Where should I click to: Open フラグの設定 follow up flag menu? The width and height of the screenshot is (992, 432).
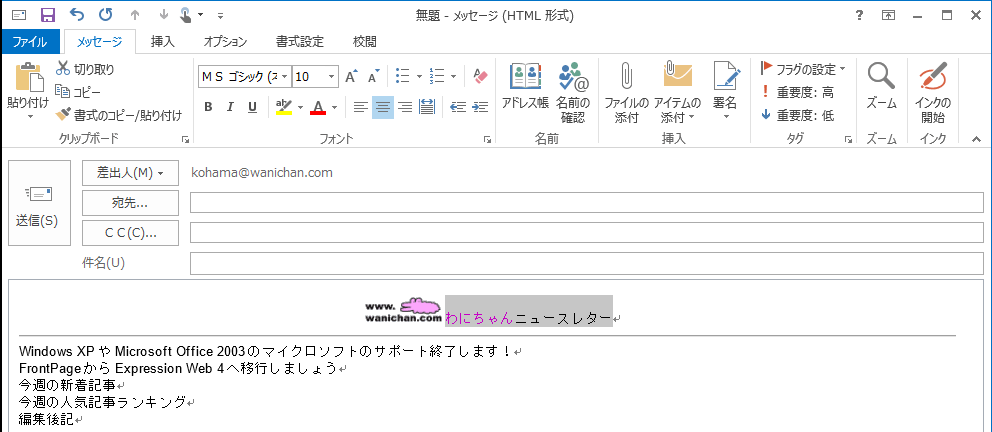(803, 69)
